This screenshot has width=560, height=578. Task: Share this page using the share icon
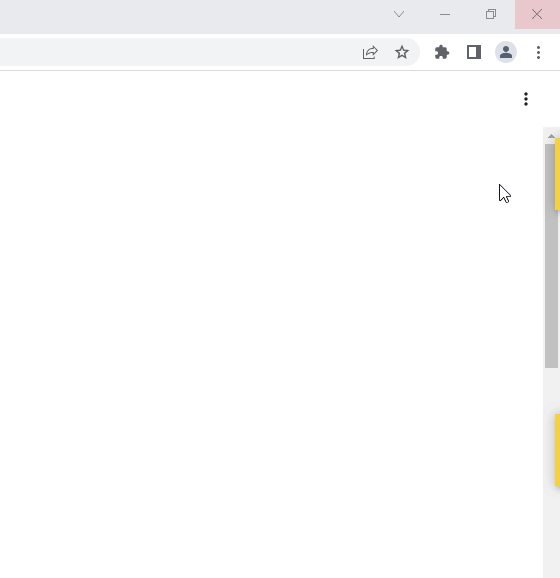coord(370,52)
